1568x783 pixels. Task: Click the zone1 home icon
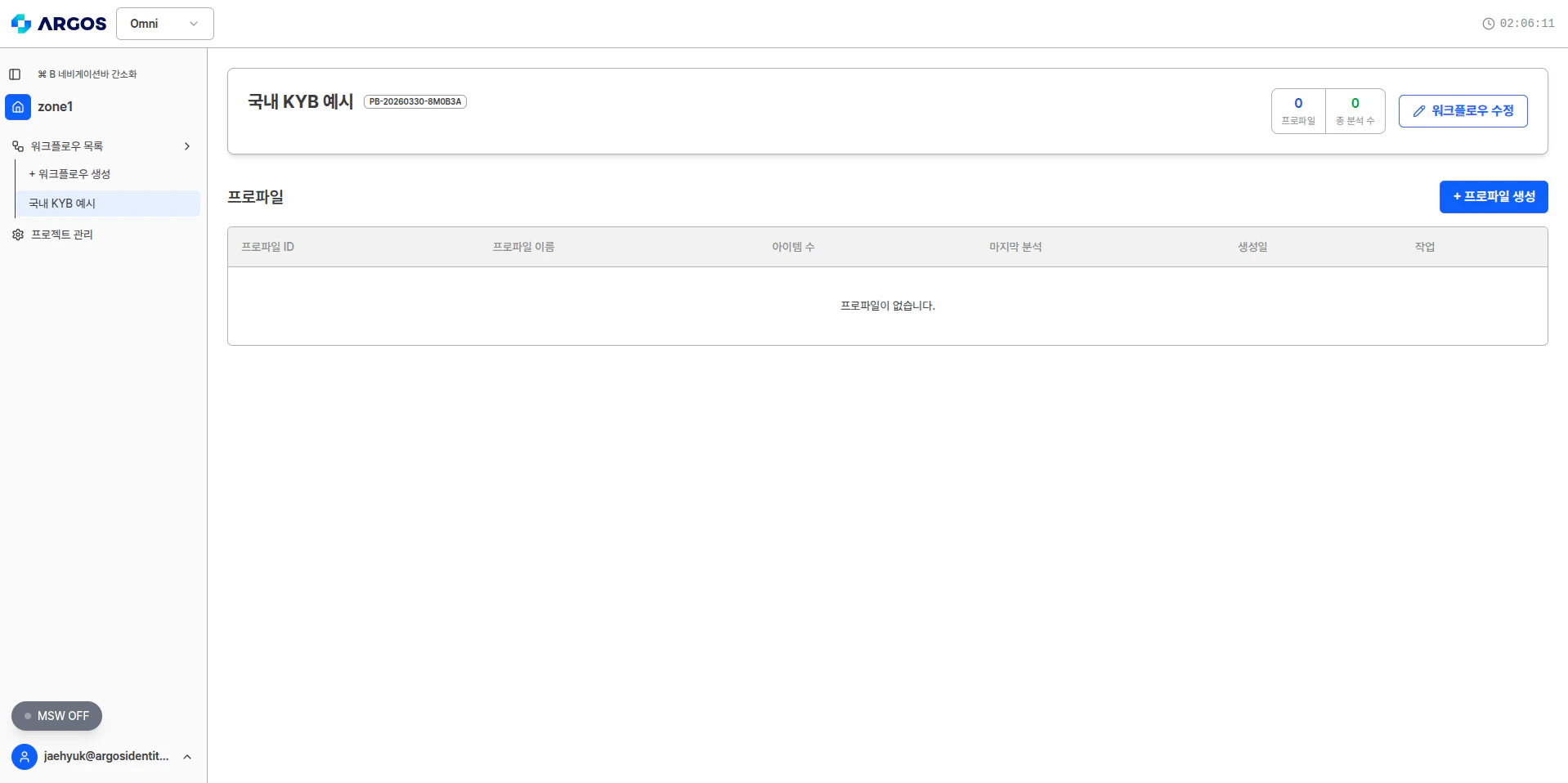18,107
